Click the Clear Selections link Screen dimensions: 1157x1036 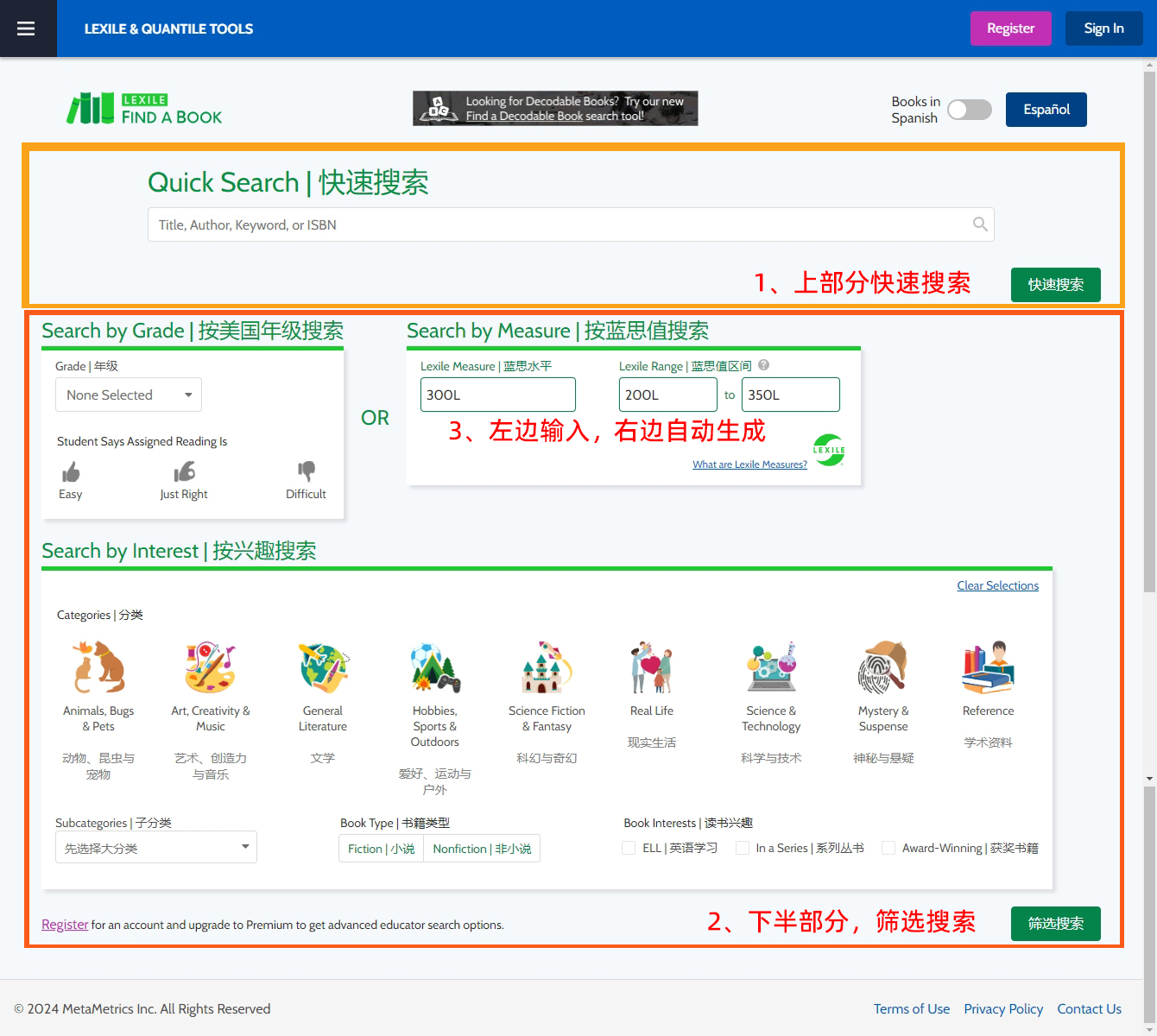[997, 585]
